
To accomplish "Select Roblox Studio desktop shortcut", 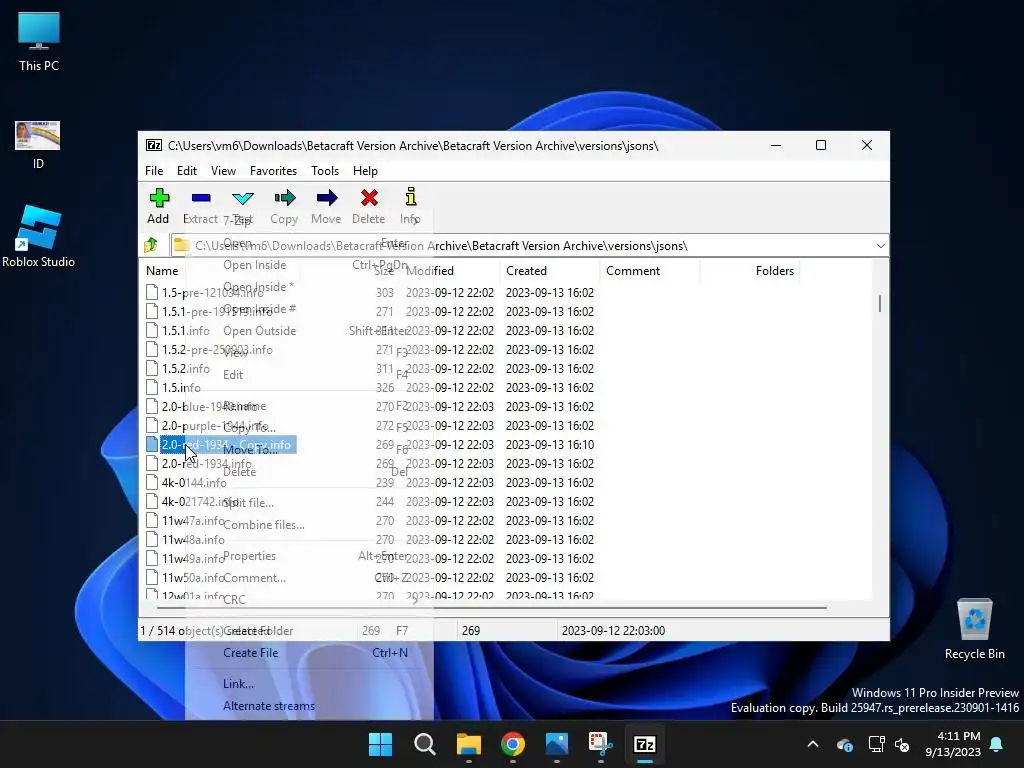I will (39, 227).
